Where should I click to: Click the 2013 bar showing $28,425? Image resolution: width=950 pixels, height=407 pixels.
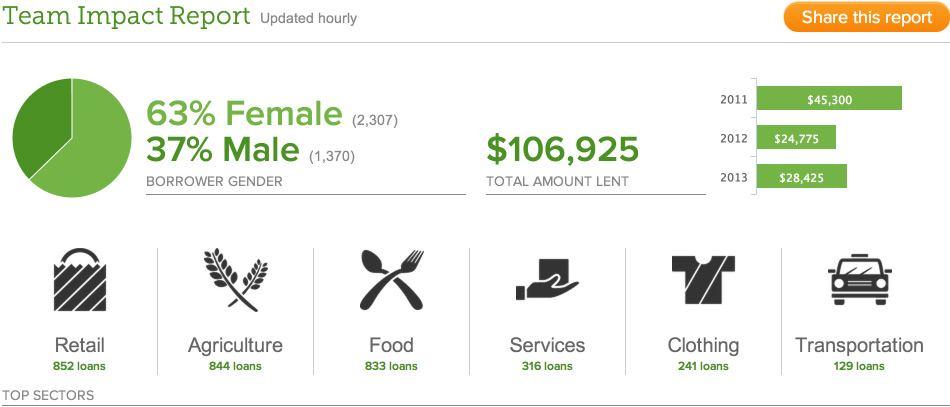(801, 176)
